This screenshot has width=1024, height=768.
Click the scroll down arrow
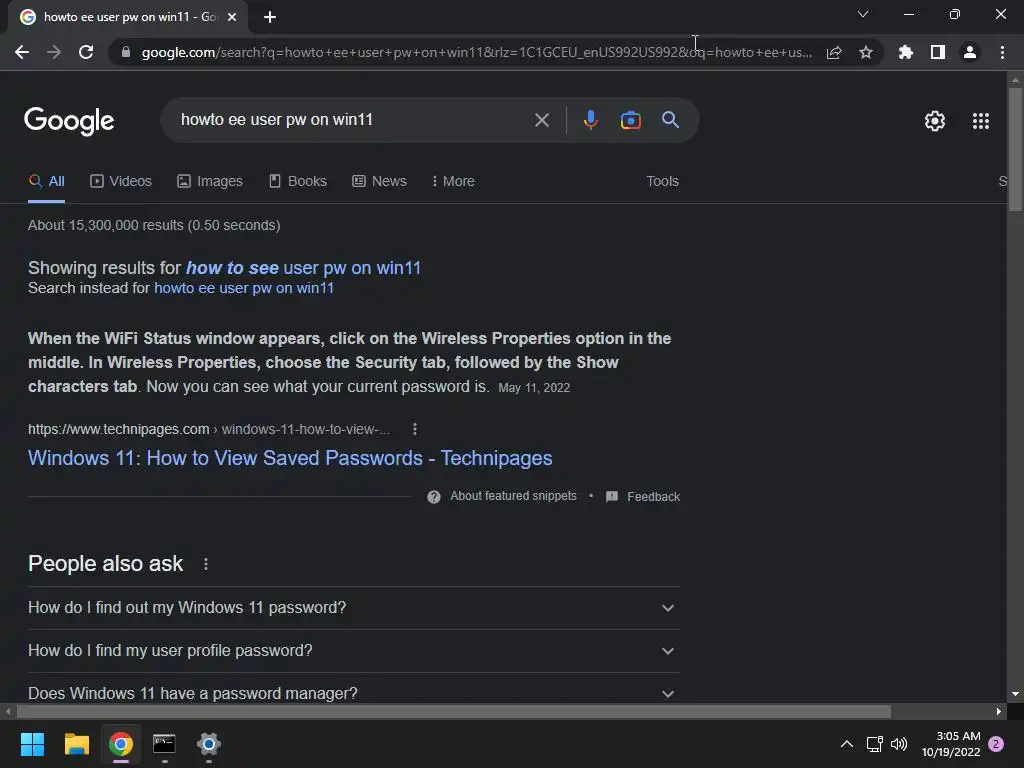pyautogui.click(x=1015, y=694)
